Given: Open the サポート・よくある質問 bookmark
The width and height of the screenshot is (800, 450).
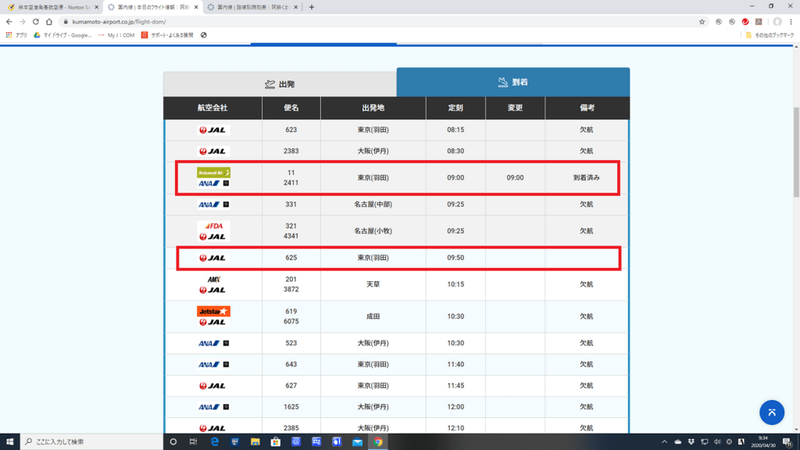Looking at the screenshot, I should coord(167,35).
